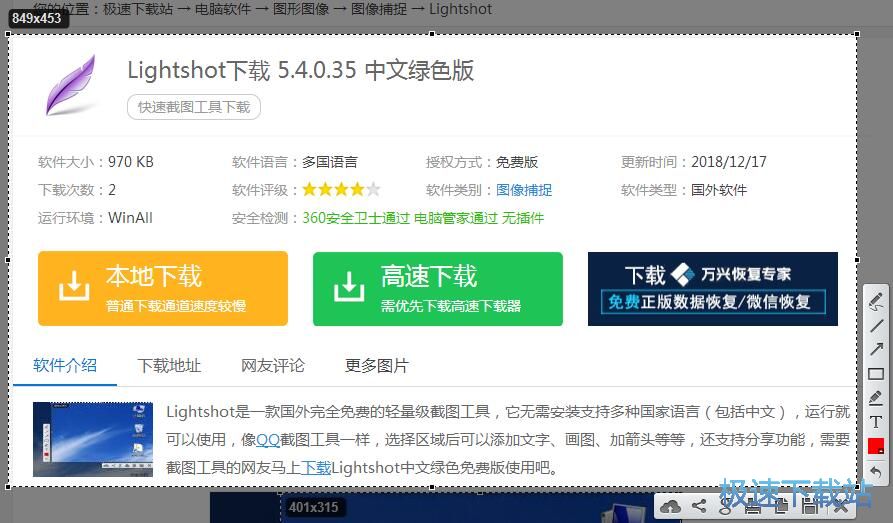Open the red color picker swatch
Image resolution: width=893 pixels, height=523 pixels.
click(x=876, y=447)
